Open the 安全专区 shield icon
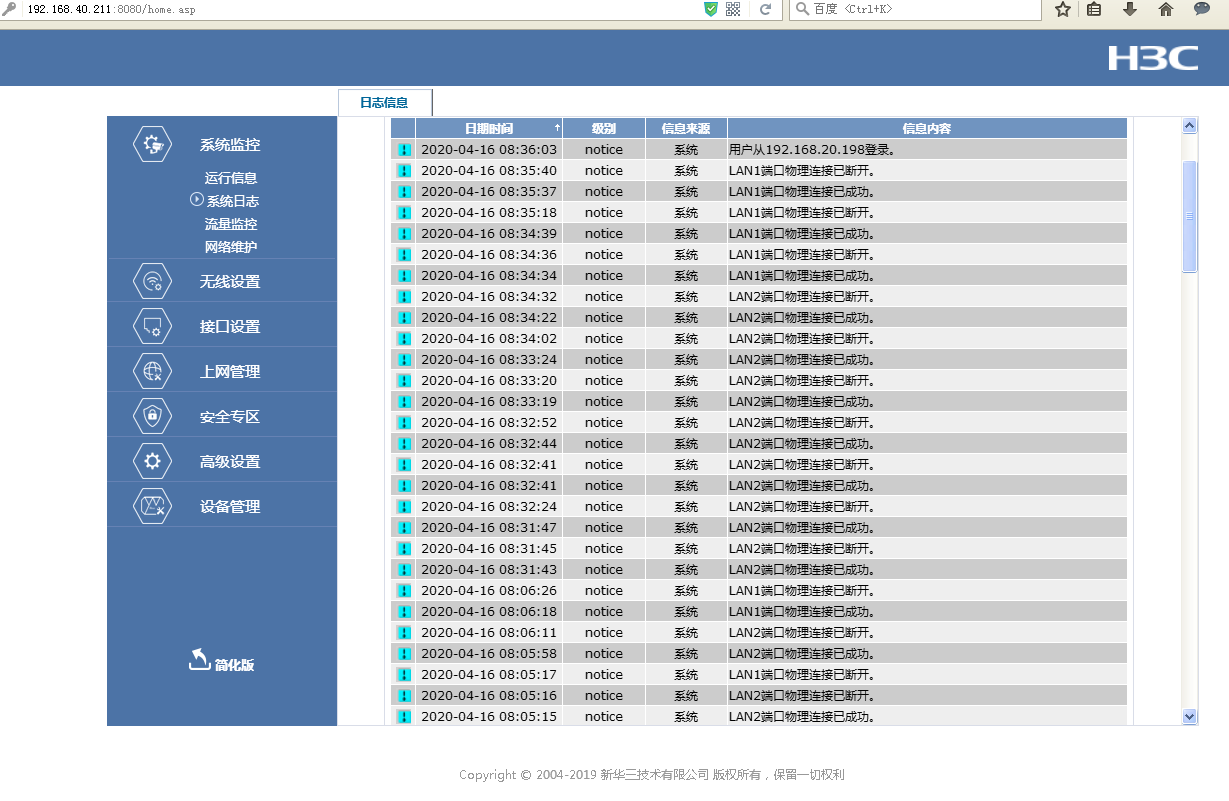Viewport: 1229px width, 801px height. click(x=152, y=416)
